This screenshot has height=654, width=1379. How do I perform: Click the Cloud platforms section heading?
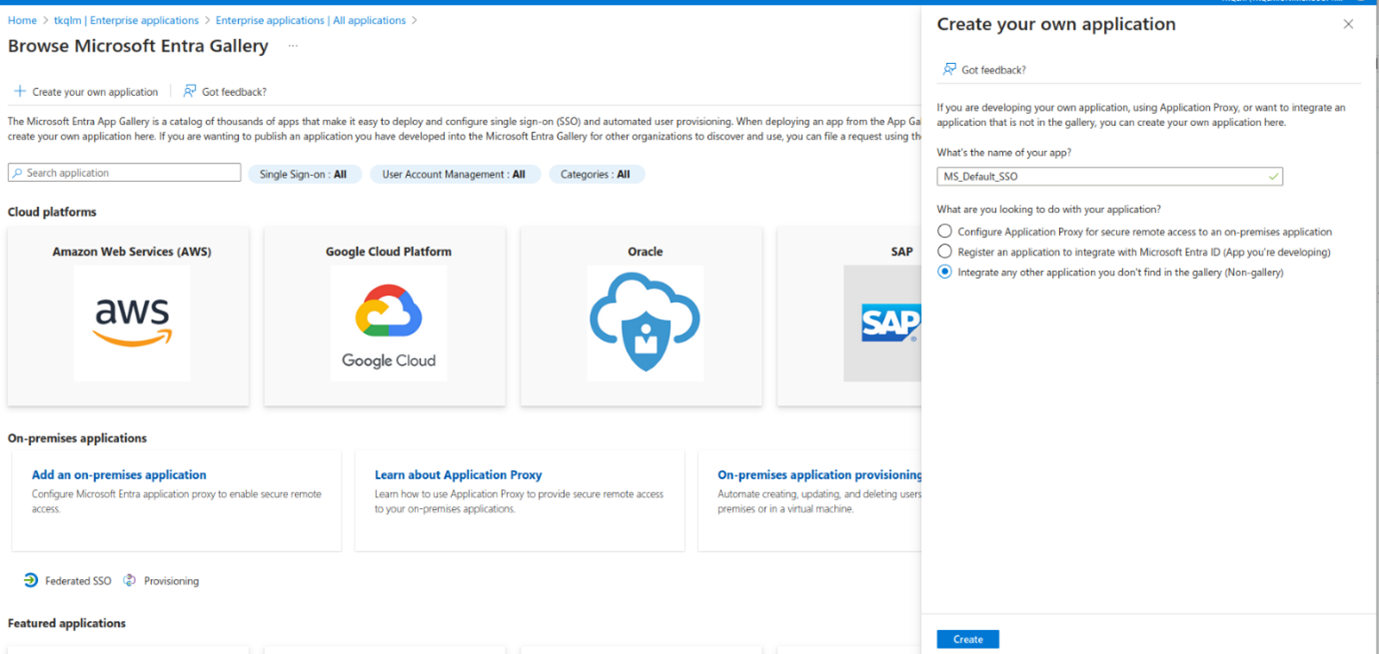(52, 212)
